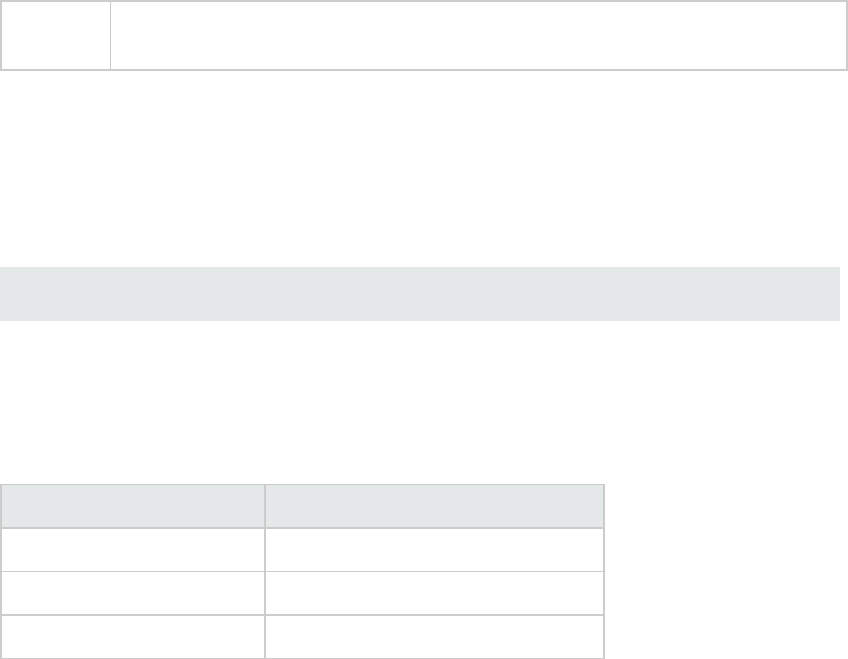848x659 pixels.
Task: Click empty white space right of the lower table
Action: [725, 570]
